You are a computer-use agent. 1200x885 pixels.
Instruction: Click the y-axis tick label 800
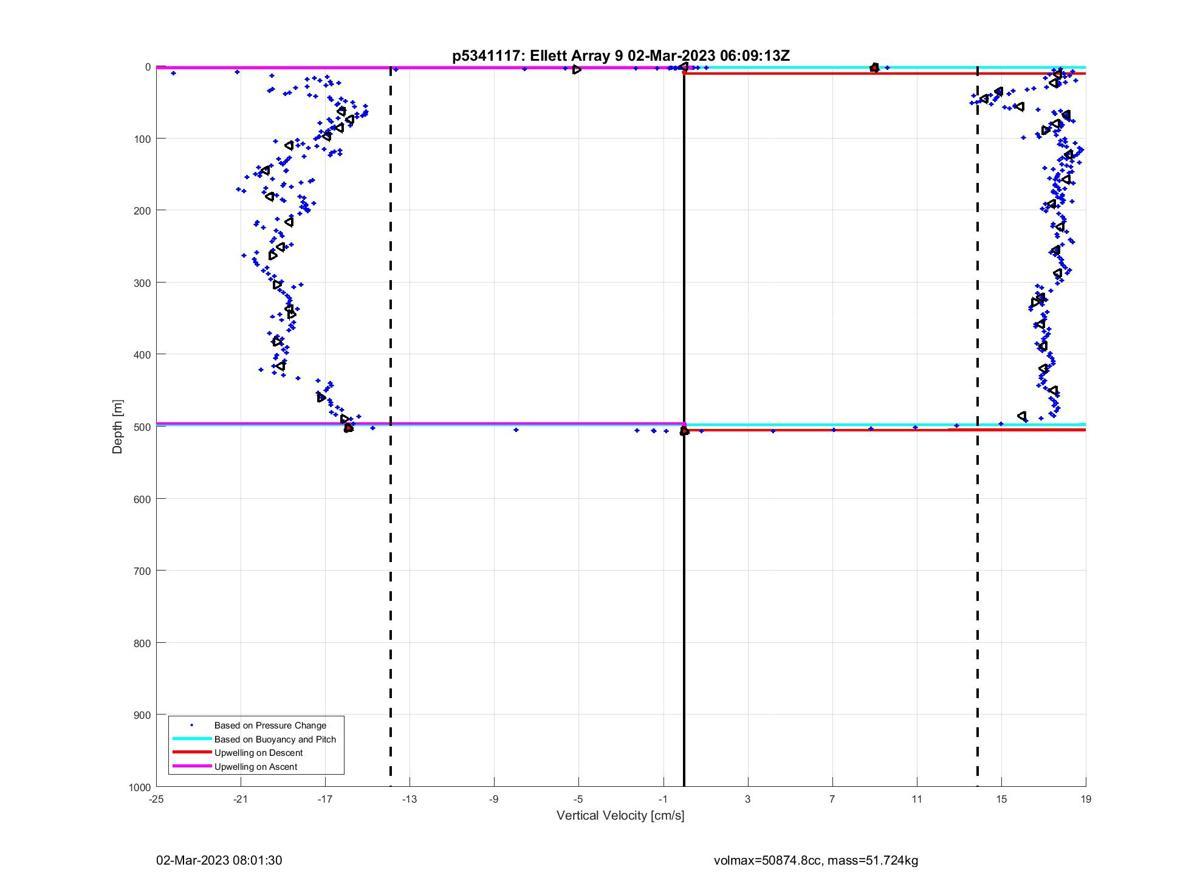pos(142,643)
